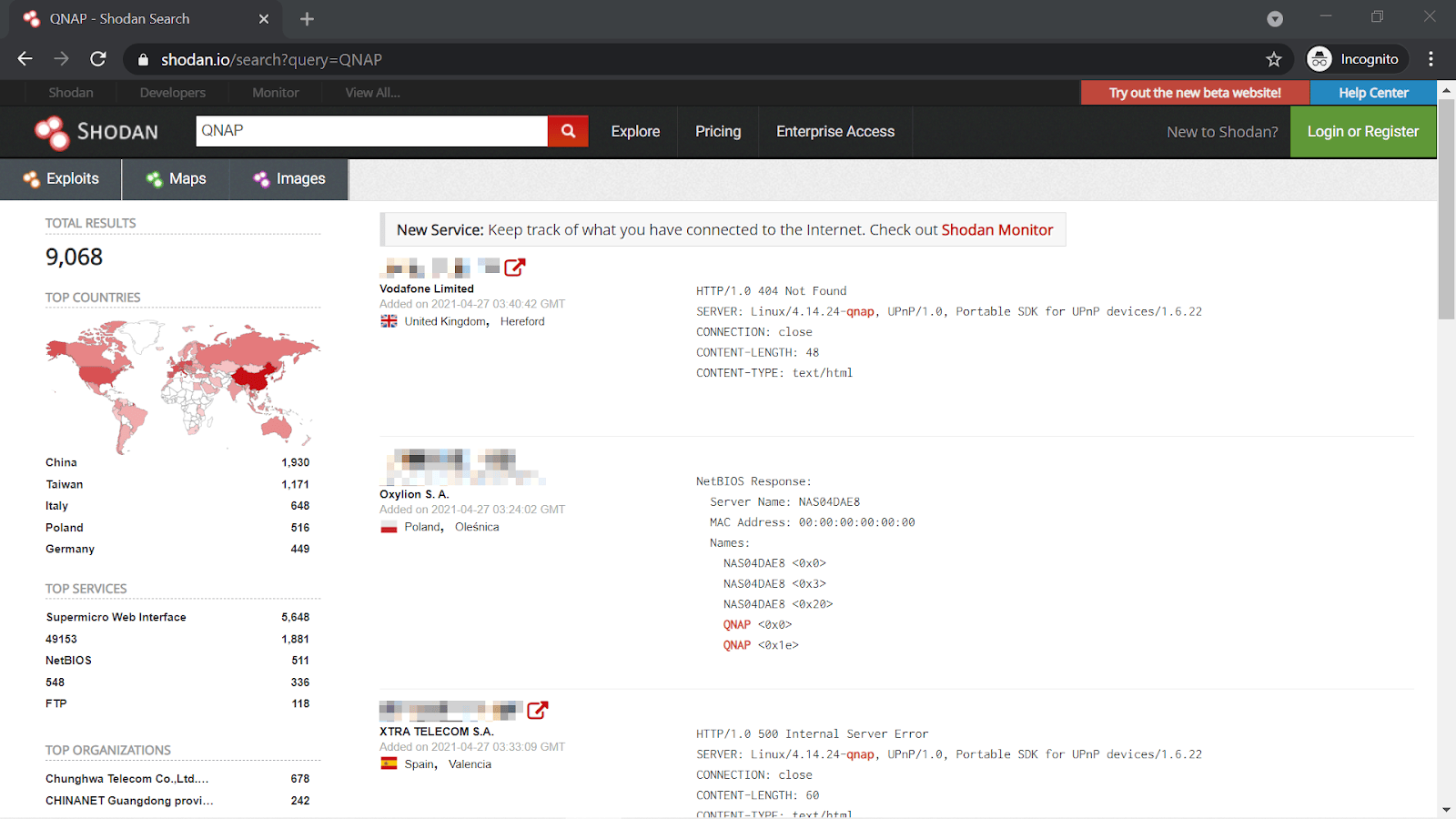Open the View All... menu item

pos(372,93)
